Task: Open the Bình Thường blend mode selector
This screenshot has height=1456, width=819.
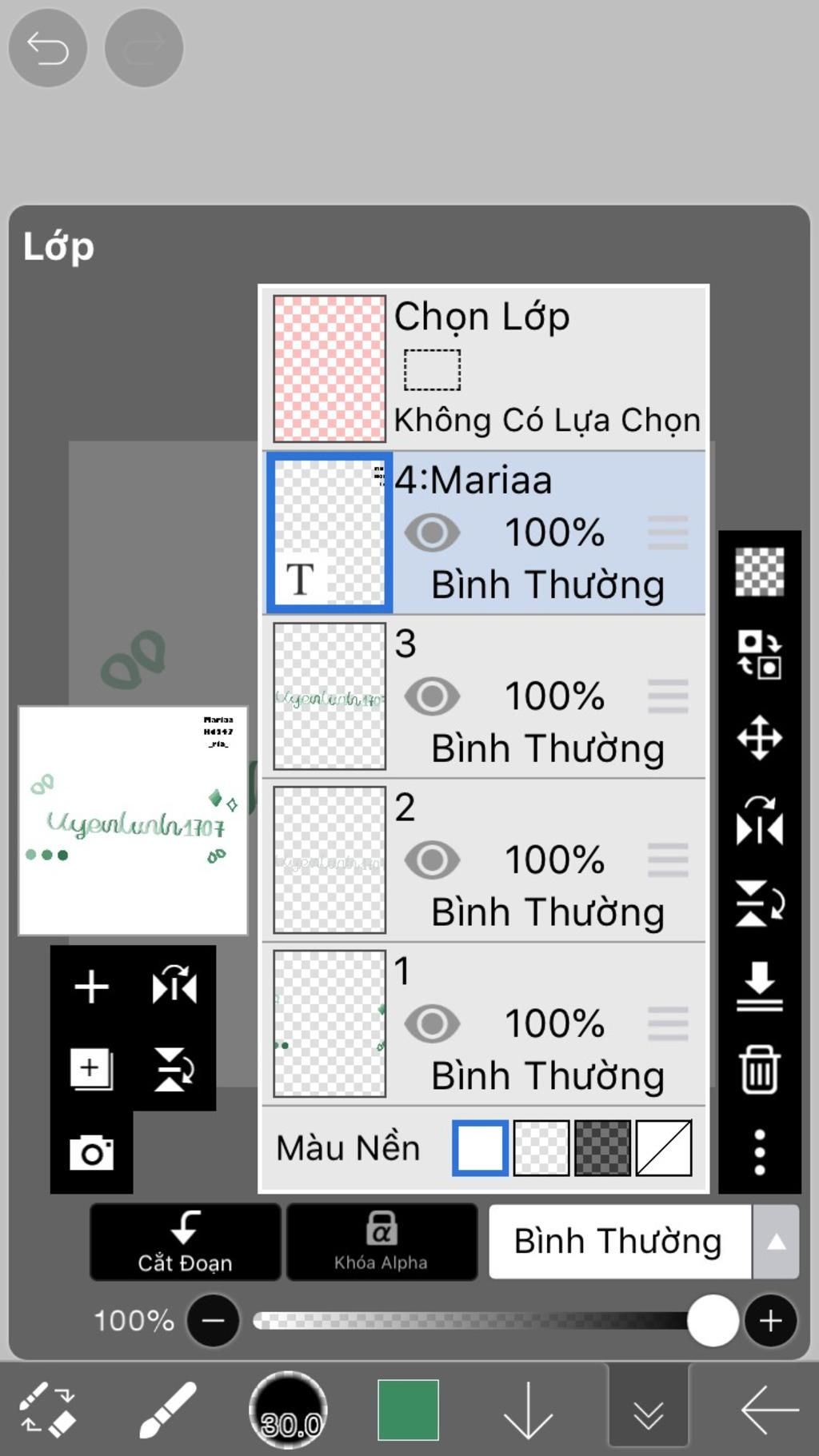Action: tap(620, 1242)
